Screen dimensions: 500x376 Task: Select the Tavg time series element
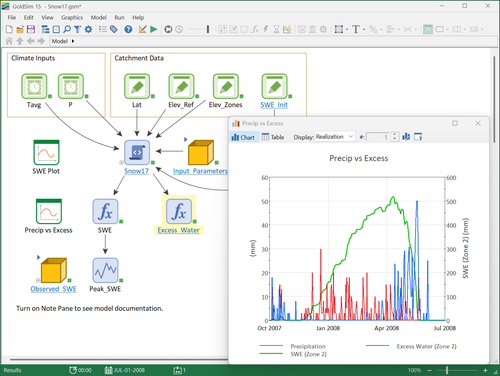[x=34, y=86]
